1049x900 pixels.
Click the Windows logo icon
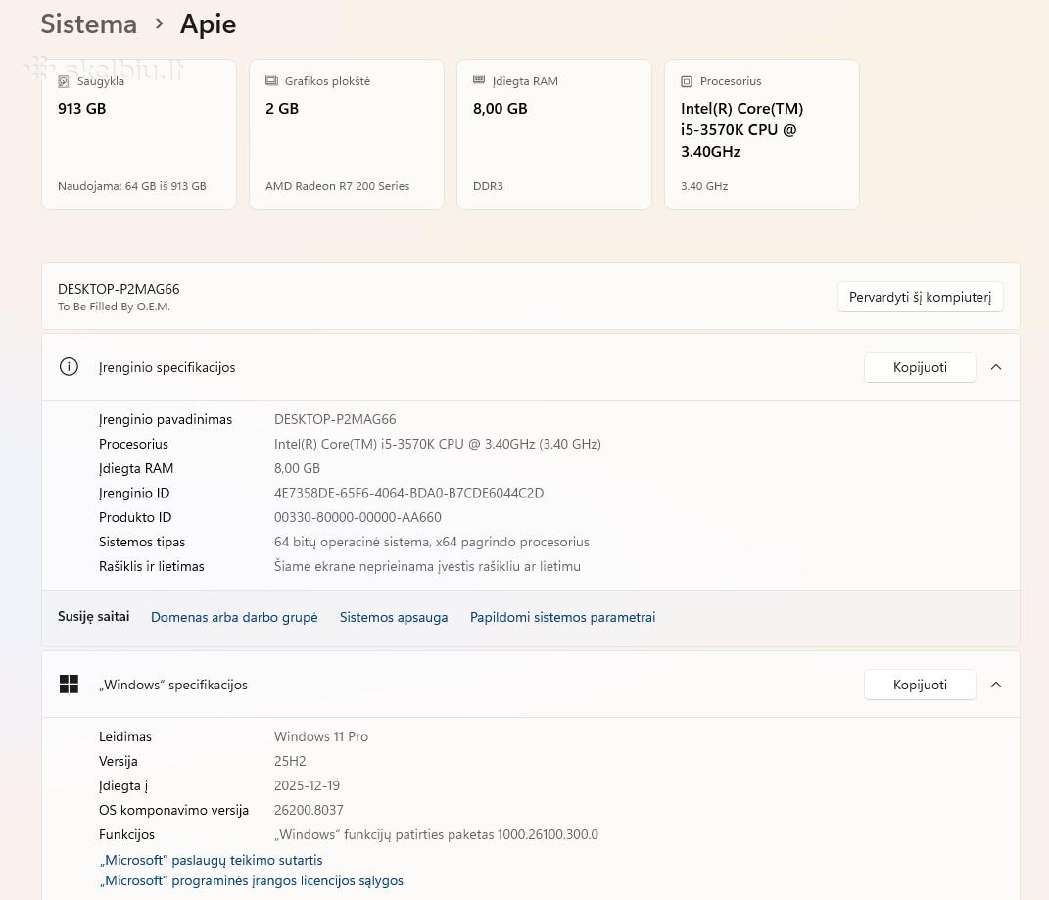(69, 684)
